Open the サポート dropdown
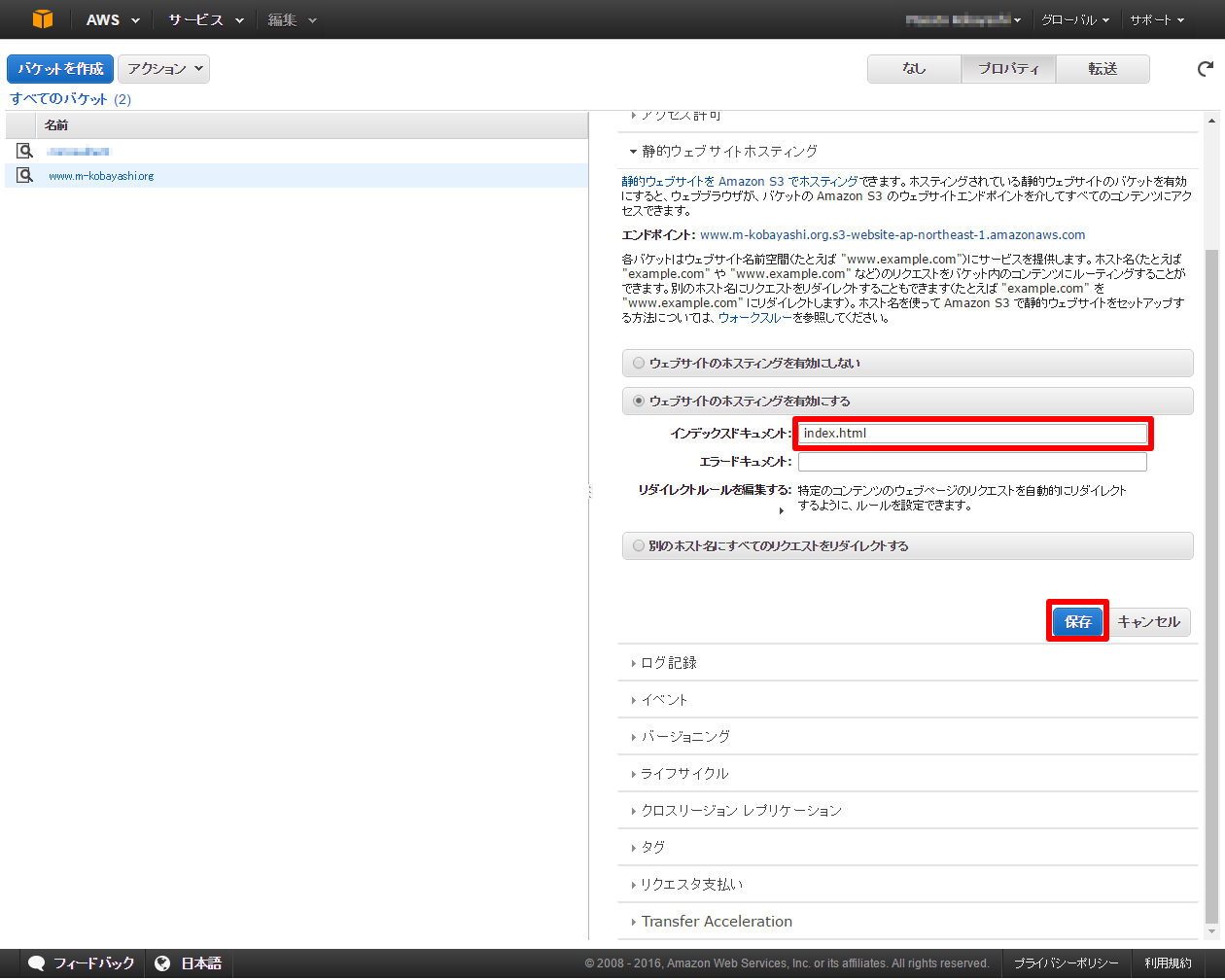This screenshot has width=1225, height=980. click(x=1157, y=19)
